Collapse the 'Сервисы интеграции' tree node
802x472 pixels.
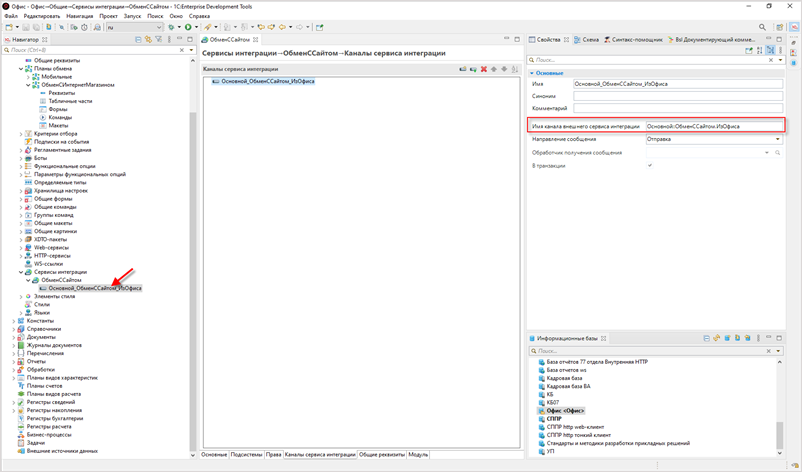point(21,272)
